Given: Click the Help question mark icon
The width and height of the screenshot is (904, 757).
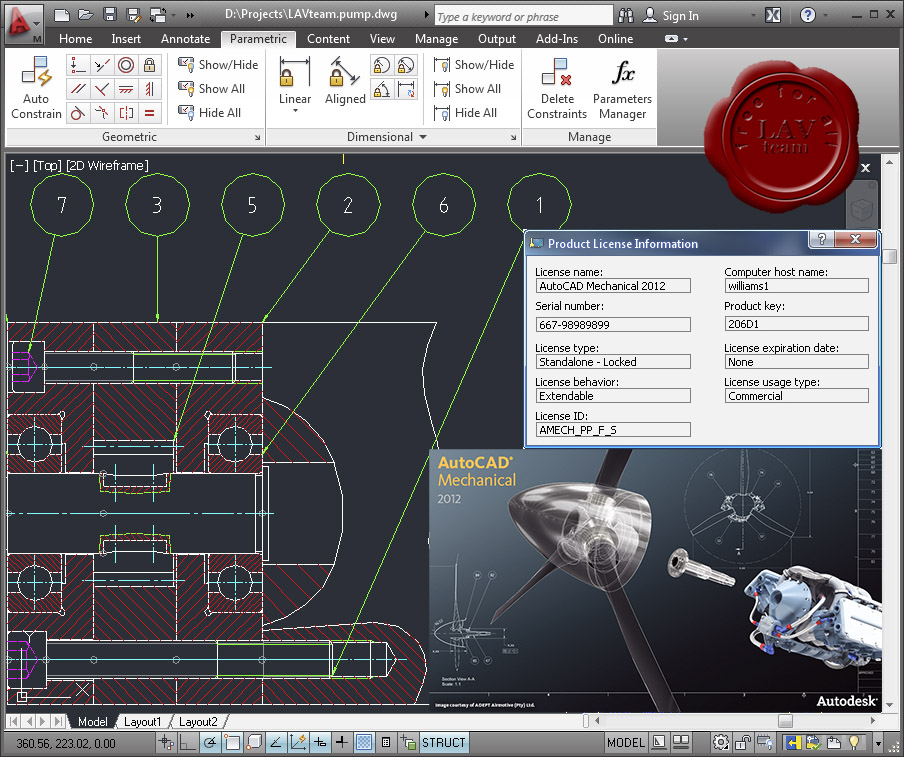Looking at the screenshot, I should 808,15.
